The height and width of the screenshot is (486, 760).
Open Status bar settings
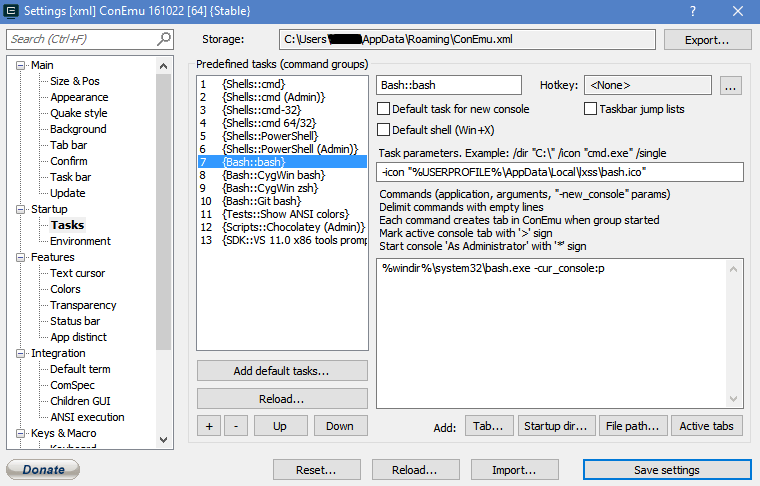[x=75, y=321]
